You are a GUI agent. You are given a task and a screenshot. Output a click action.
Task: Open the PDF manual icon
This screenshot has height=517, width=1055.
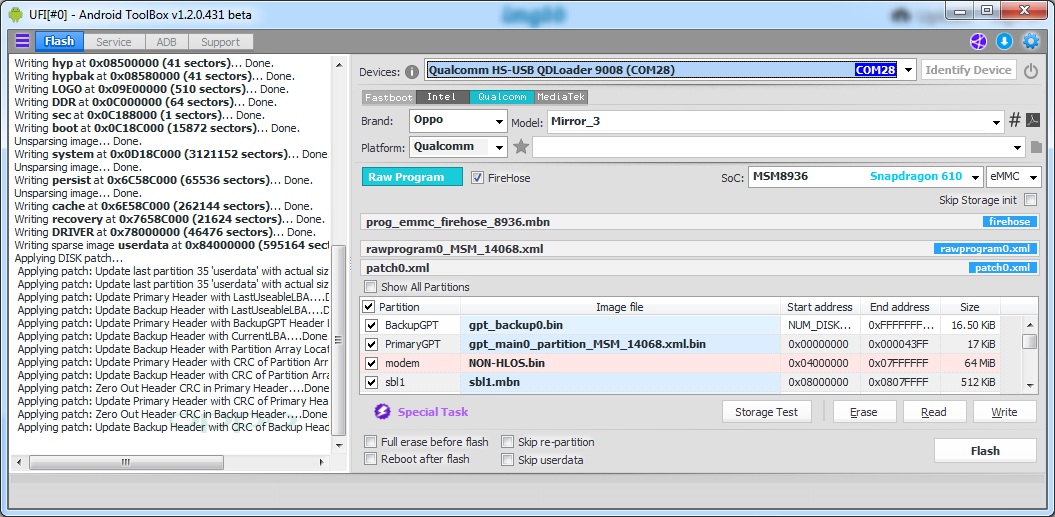click(1033, 121)
